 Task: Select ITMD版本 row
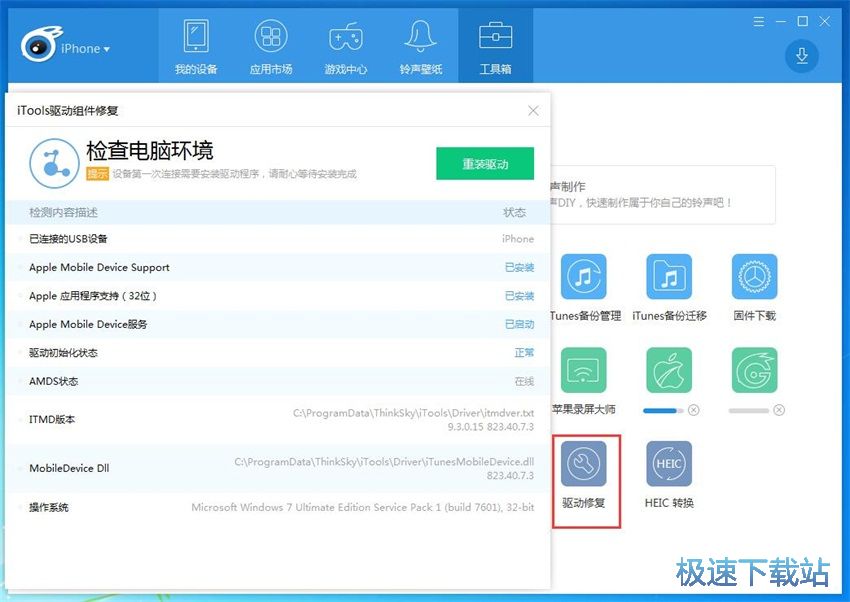(x=278, y=419)
